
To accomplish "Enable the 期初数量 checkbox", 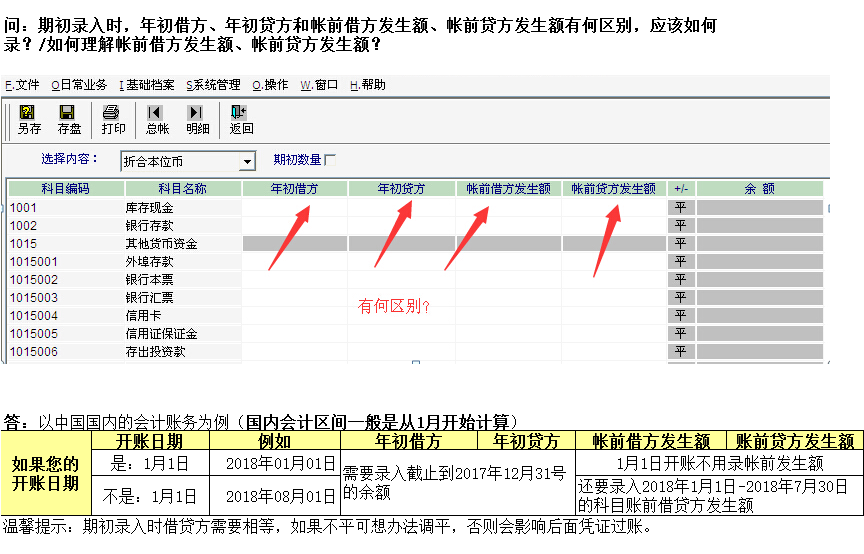I will [330, 160].
